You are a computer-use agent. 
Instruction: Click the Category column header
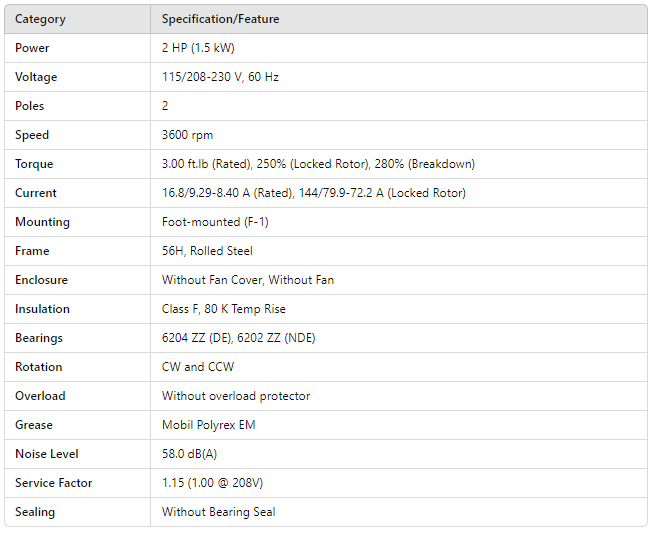(x=39, y=19)
